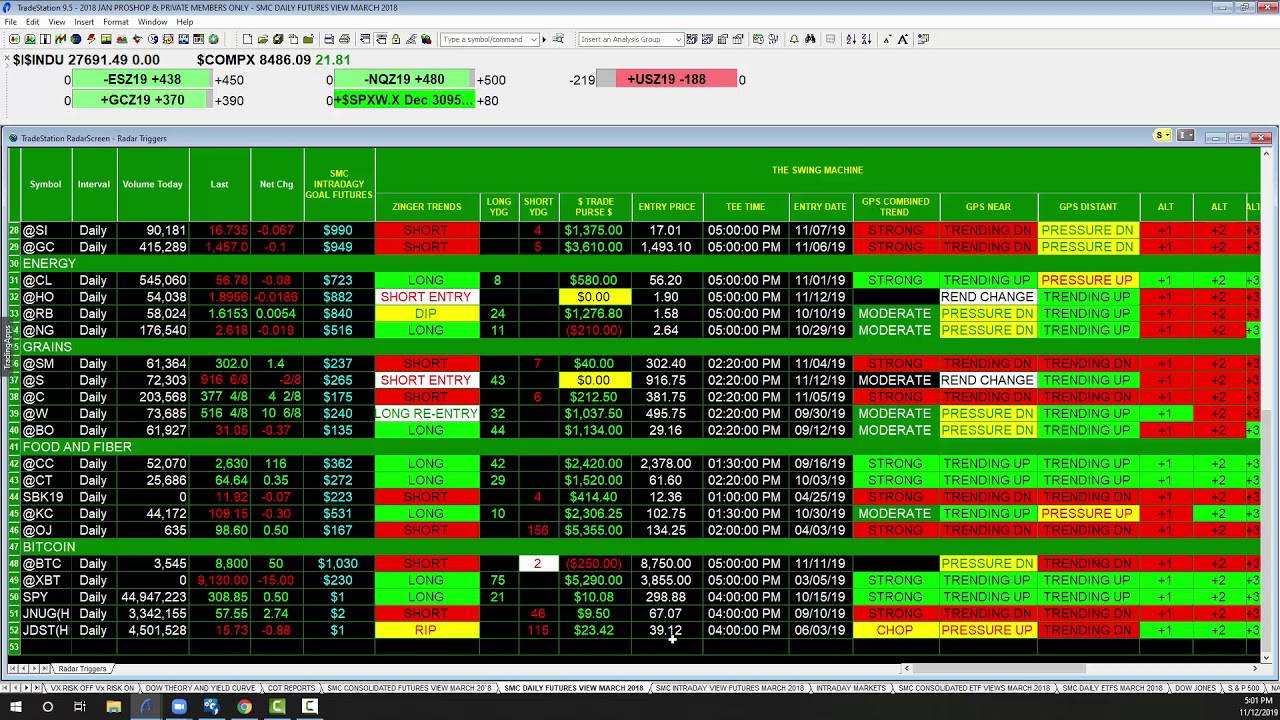The width and height of the screenshot is (1280, 720).
Task: Click the first icon in the main toolbar
Action: [x=14, y=39]
